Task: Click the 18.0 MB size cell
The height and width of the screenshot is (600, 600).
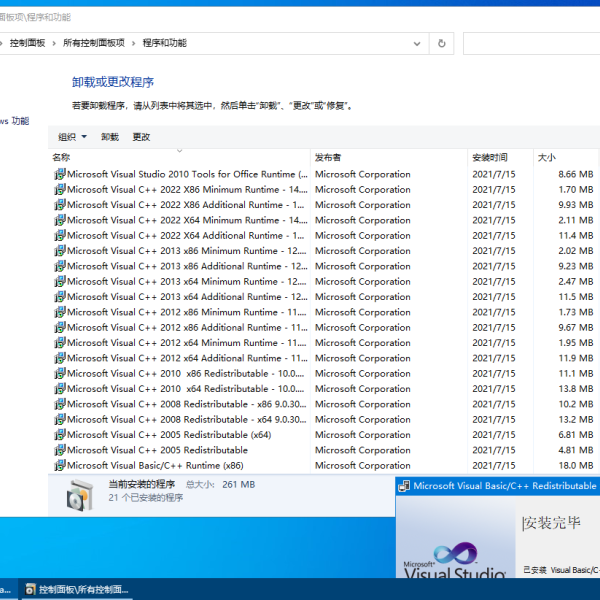Action: pyautogui.click(x=576, y=466)
